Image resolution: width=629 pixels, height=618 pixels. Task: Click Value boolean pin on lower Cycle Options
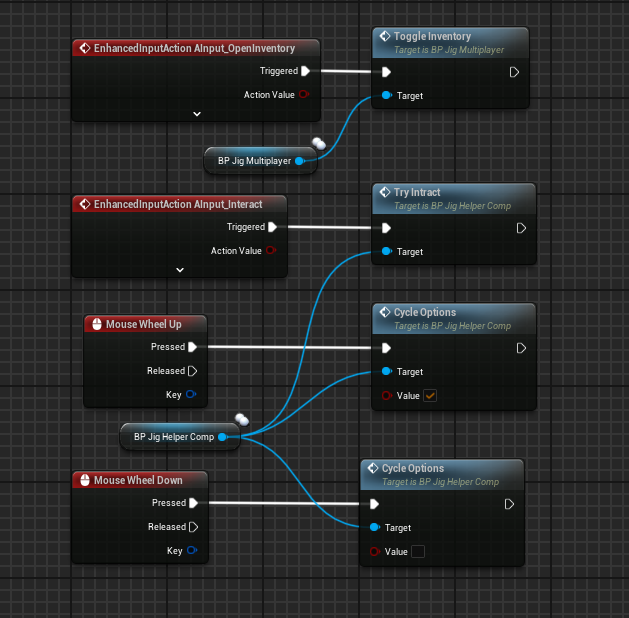click(375, 552)
